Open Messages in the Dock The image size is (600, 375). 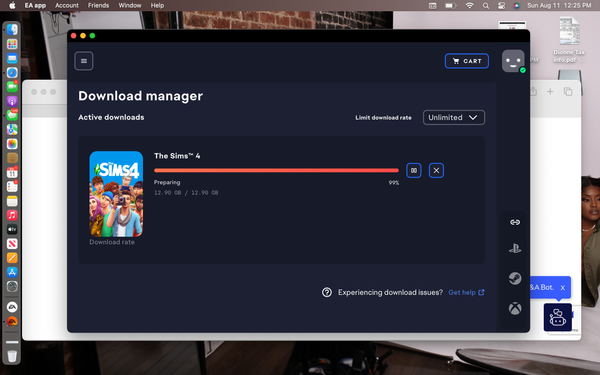pos(12,115)
